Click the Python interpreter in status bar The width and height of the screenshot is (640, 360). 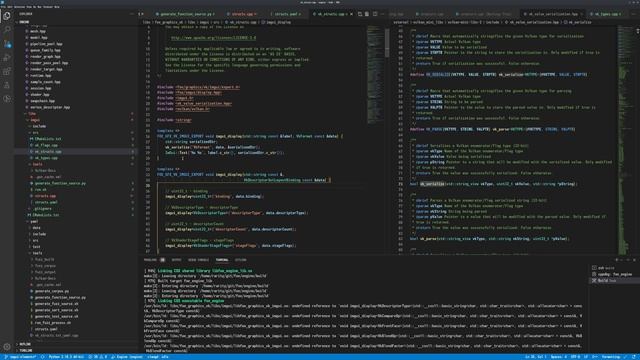66,357
